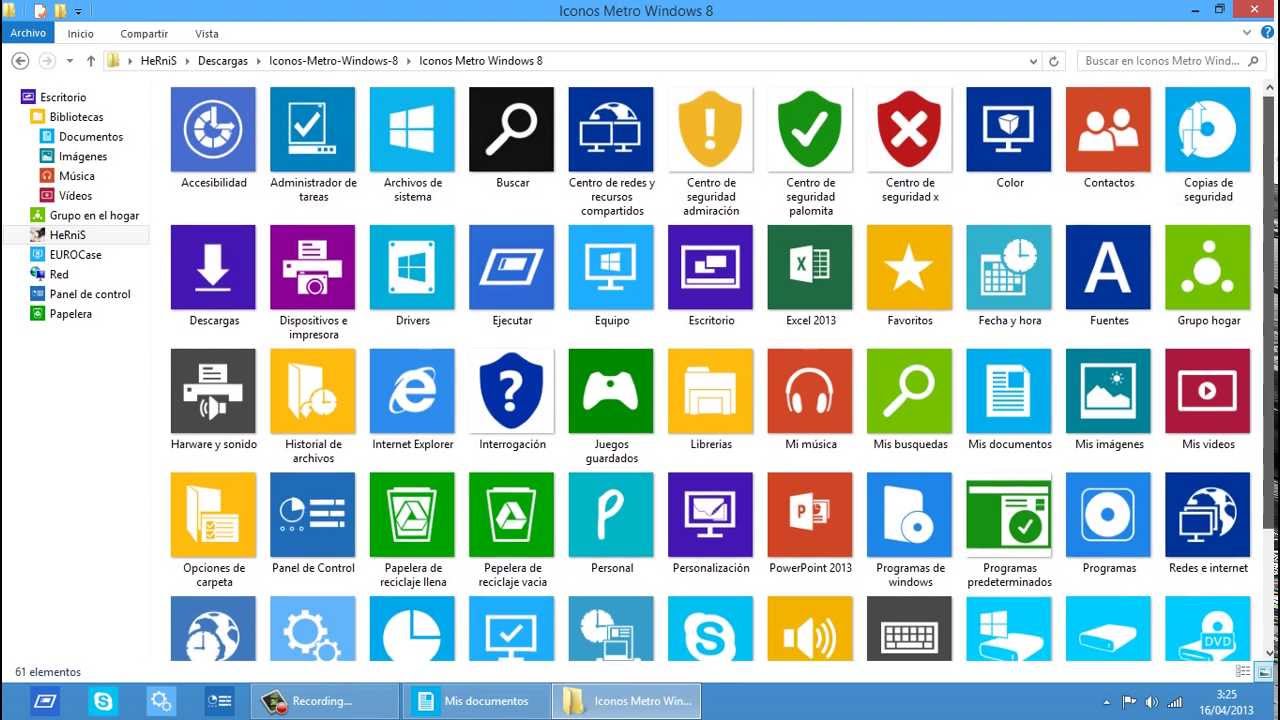This screenshot has width=1280, height=720.
Task: Select Centro de seguridad x red shield
Action: [910, 130]
